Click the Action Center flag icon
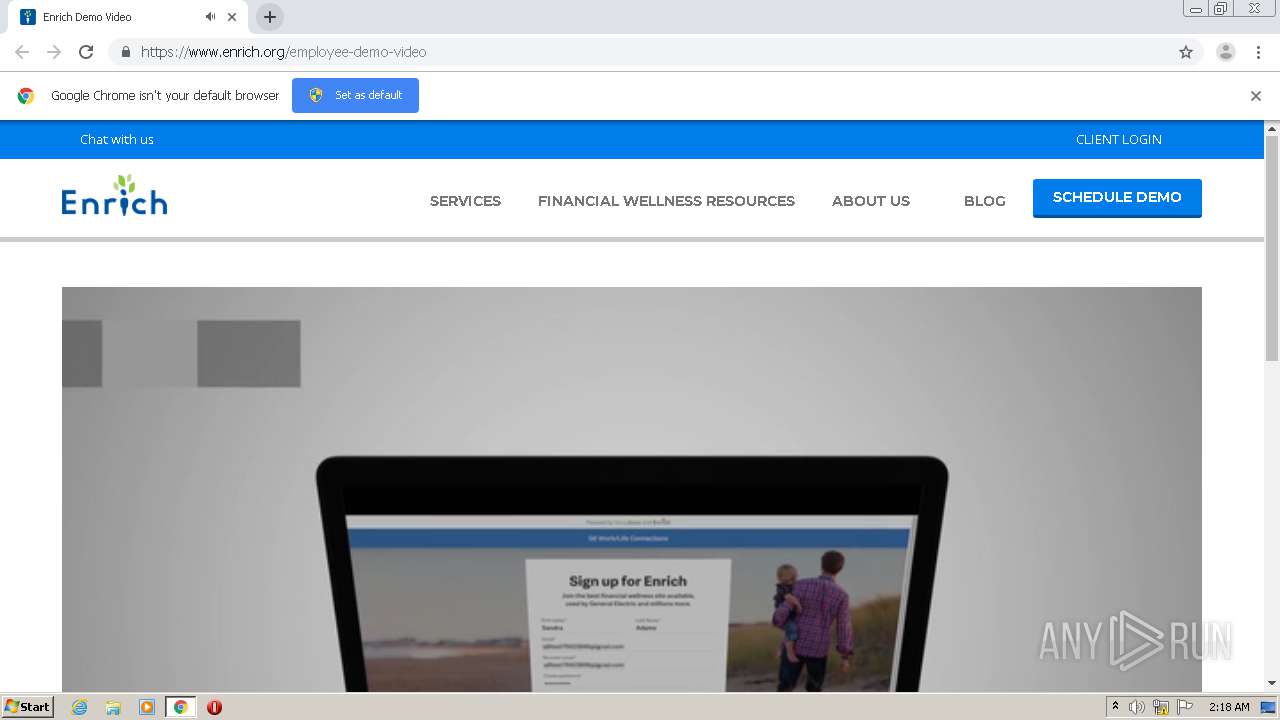Screen dimensions: 1280x720 click(x=1185, y=707)
